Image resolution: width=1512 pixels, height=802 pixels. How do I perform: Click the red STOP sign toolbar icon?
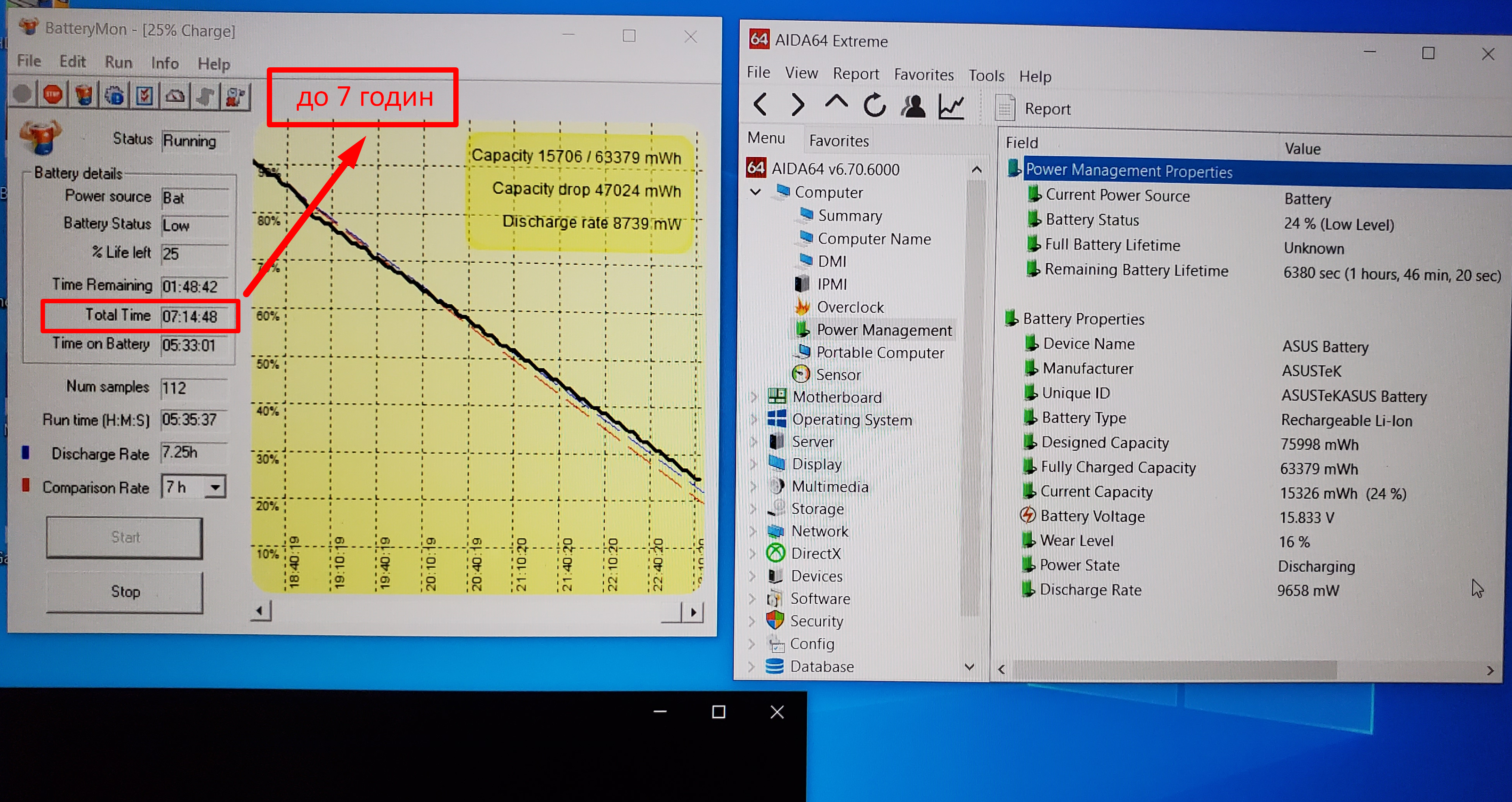[x=53, y=94]
